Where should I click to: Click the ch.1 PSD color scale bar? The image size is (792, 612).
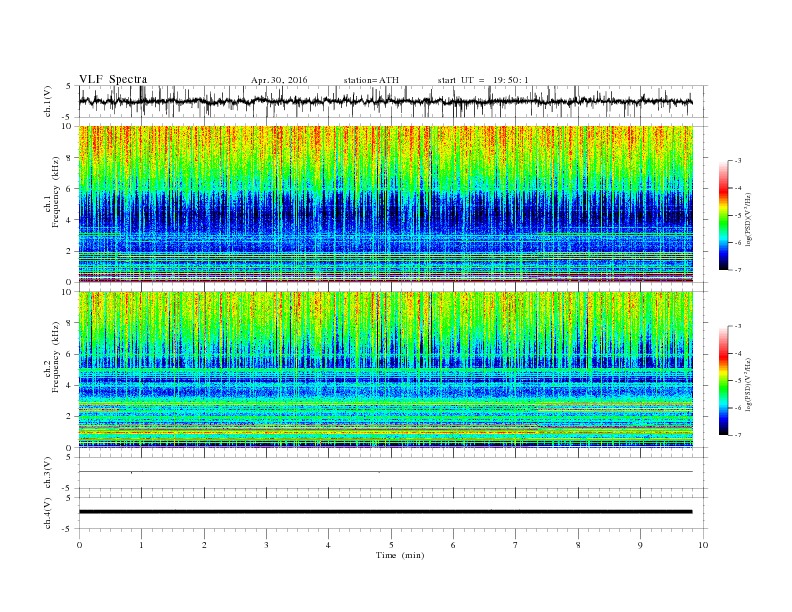[x=723, y=215]
